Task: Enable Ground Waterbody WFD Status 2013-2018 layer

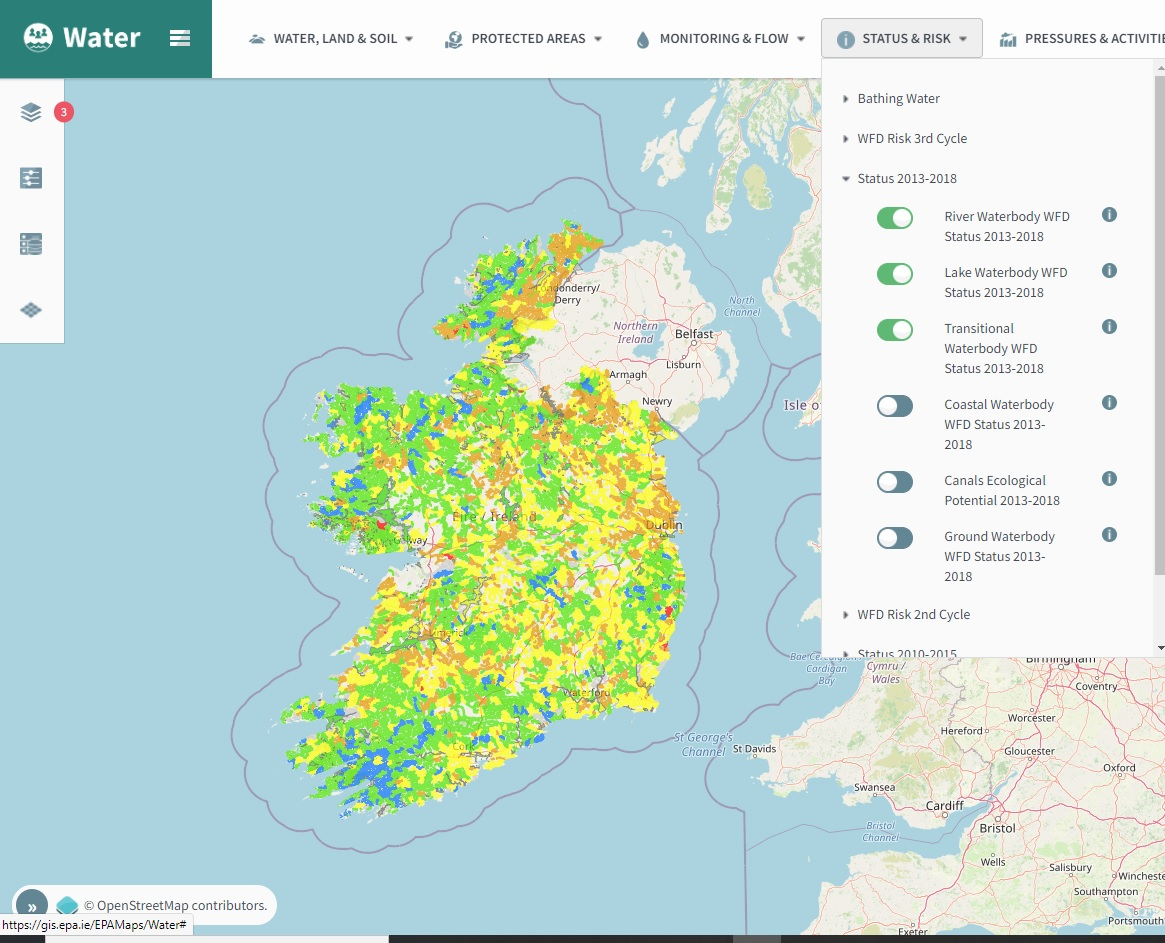Action: [x=895, y=537]
